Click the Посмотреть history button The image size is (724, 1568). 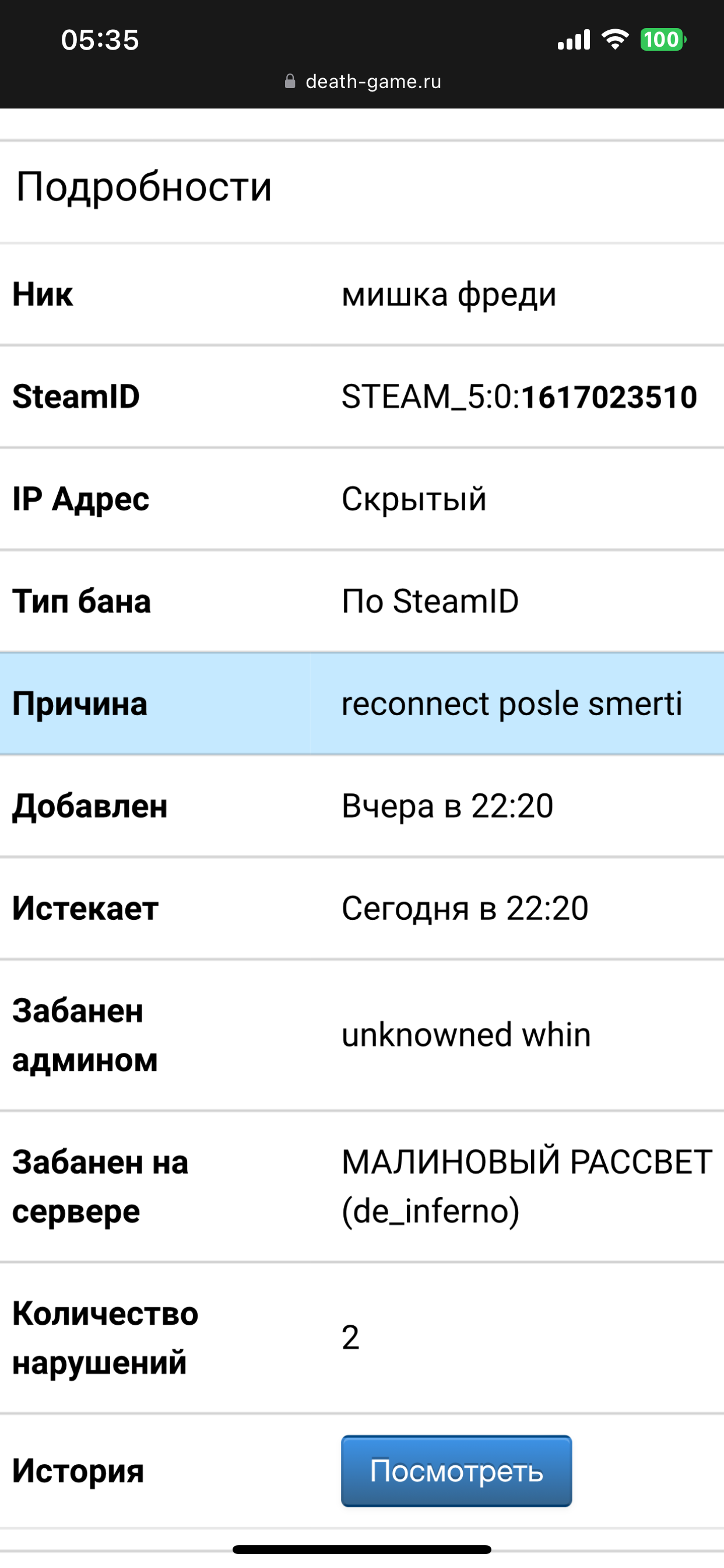[x=456, y=1471]
